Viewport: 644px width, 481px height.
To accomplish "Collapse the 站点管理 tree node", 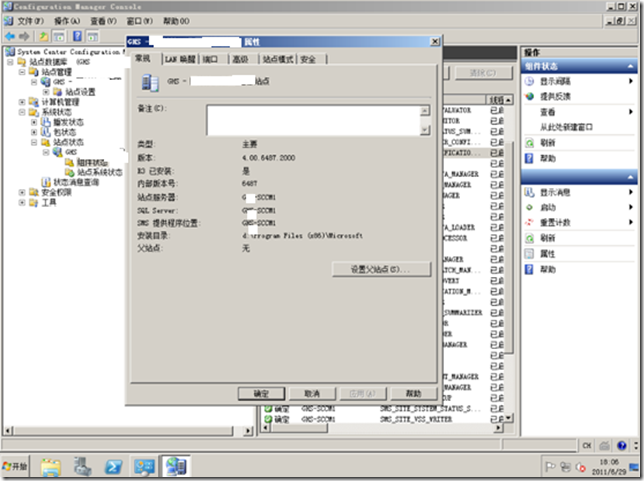I will [x=22, y=72].
